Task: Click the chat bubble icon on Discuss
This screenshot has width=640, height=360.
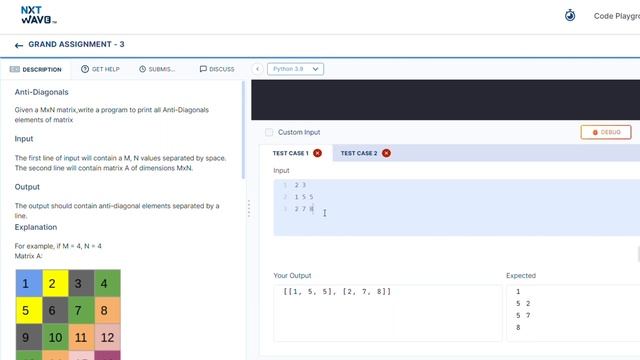Action: point(203,69)
